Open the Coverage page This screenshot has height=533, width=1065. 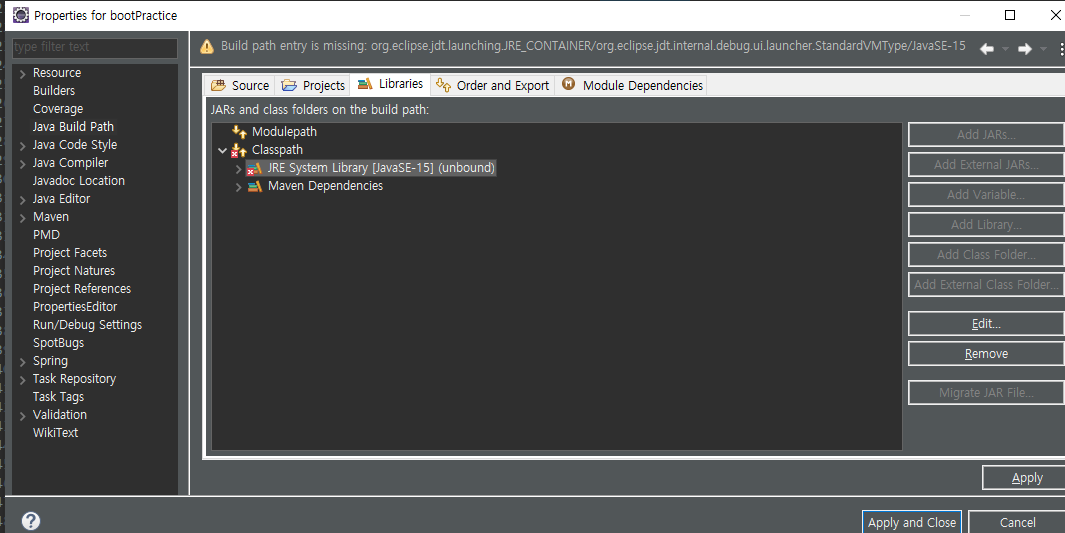coord(58,109)
